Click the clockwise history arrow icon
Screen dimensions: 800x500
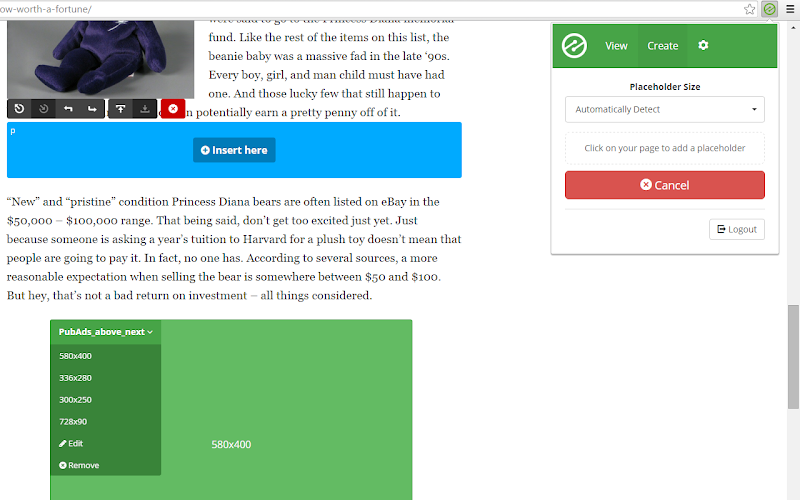click(x=44, y=109)
